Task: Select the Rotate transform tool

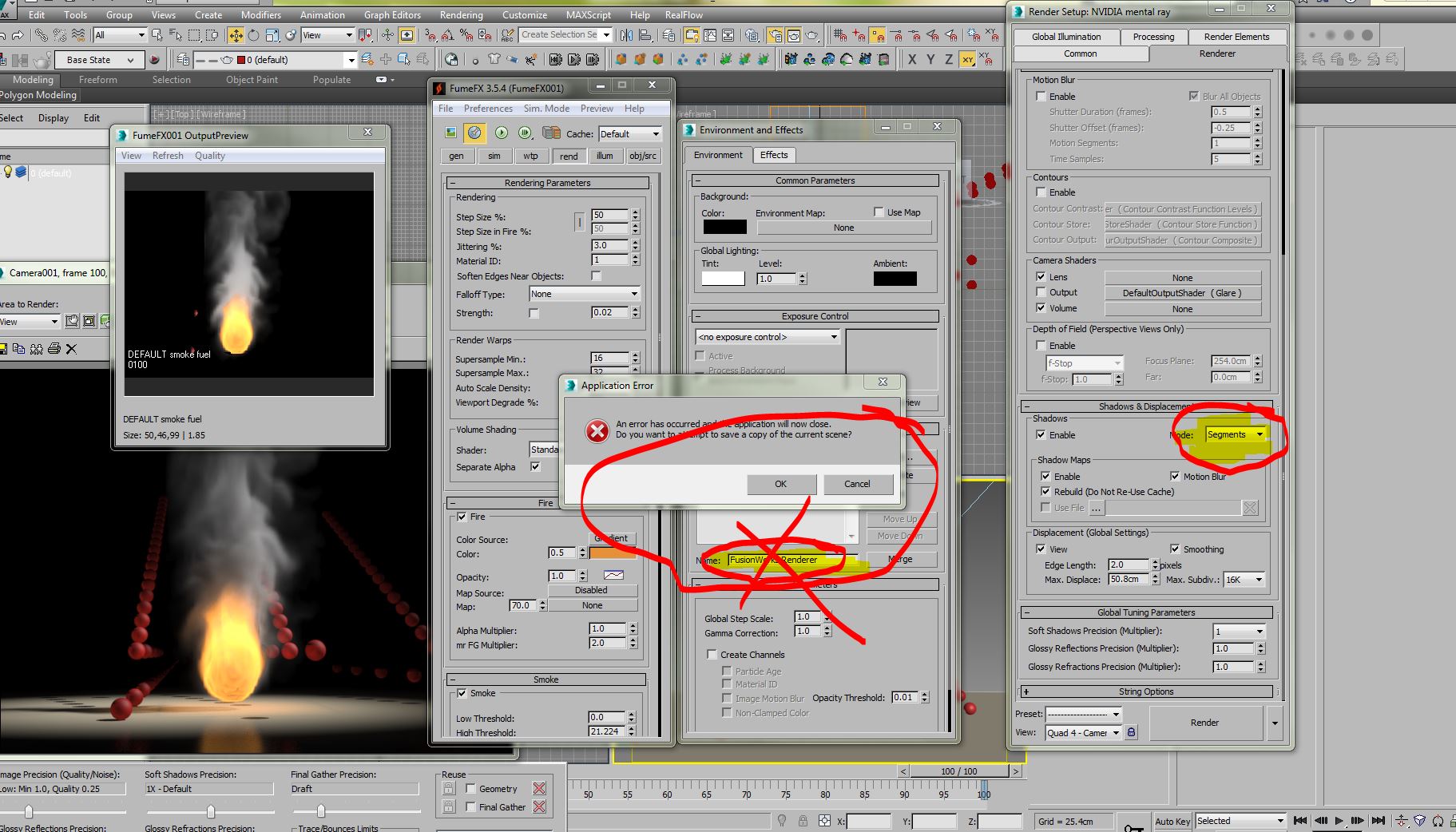Action: tap(254, 35)
